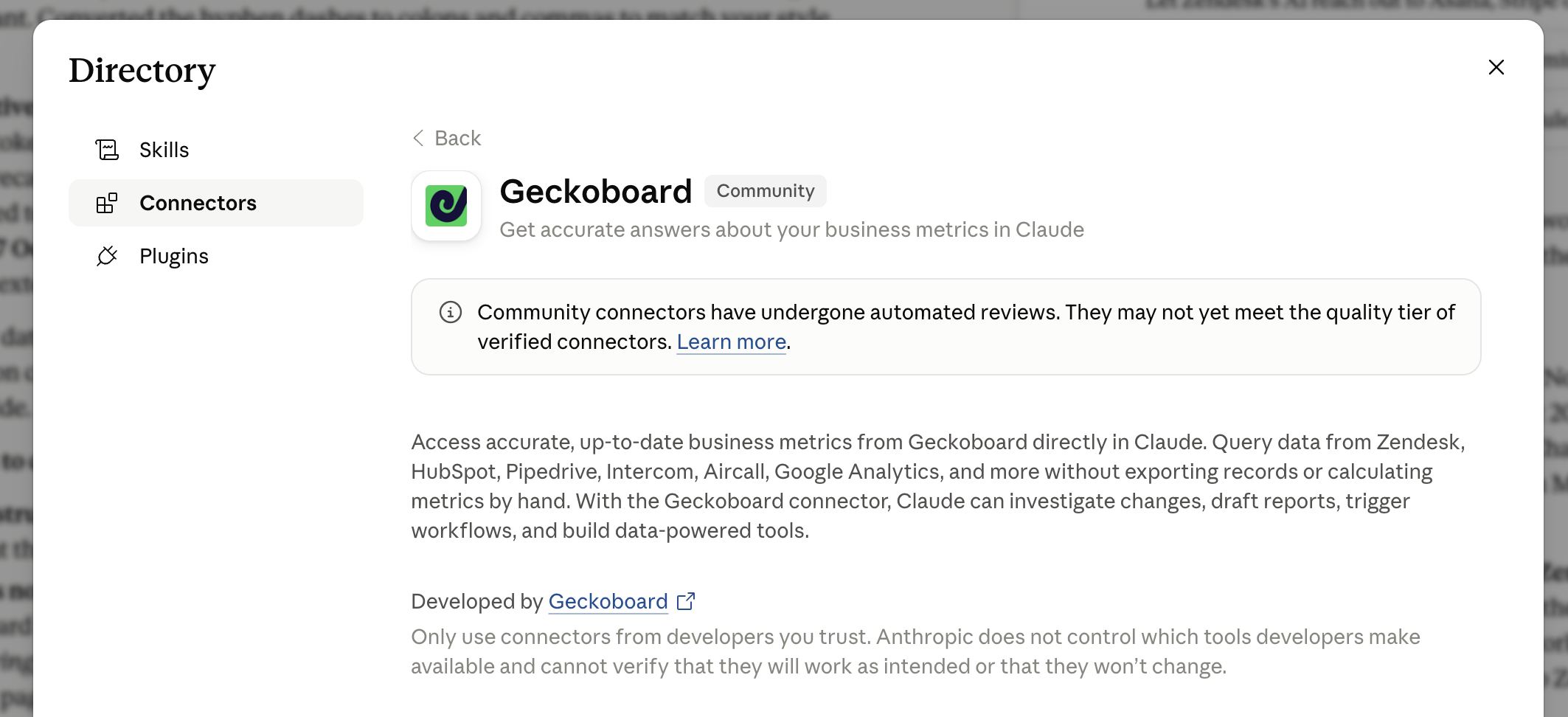Screen dimensions: 1568x717
Task: Click the Community badge
Action: point(766,191)
